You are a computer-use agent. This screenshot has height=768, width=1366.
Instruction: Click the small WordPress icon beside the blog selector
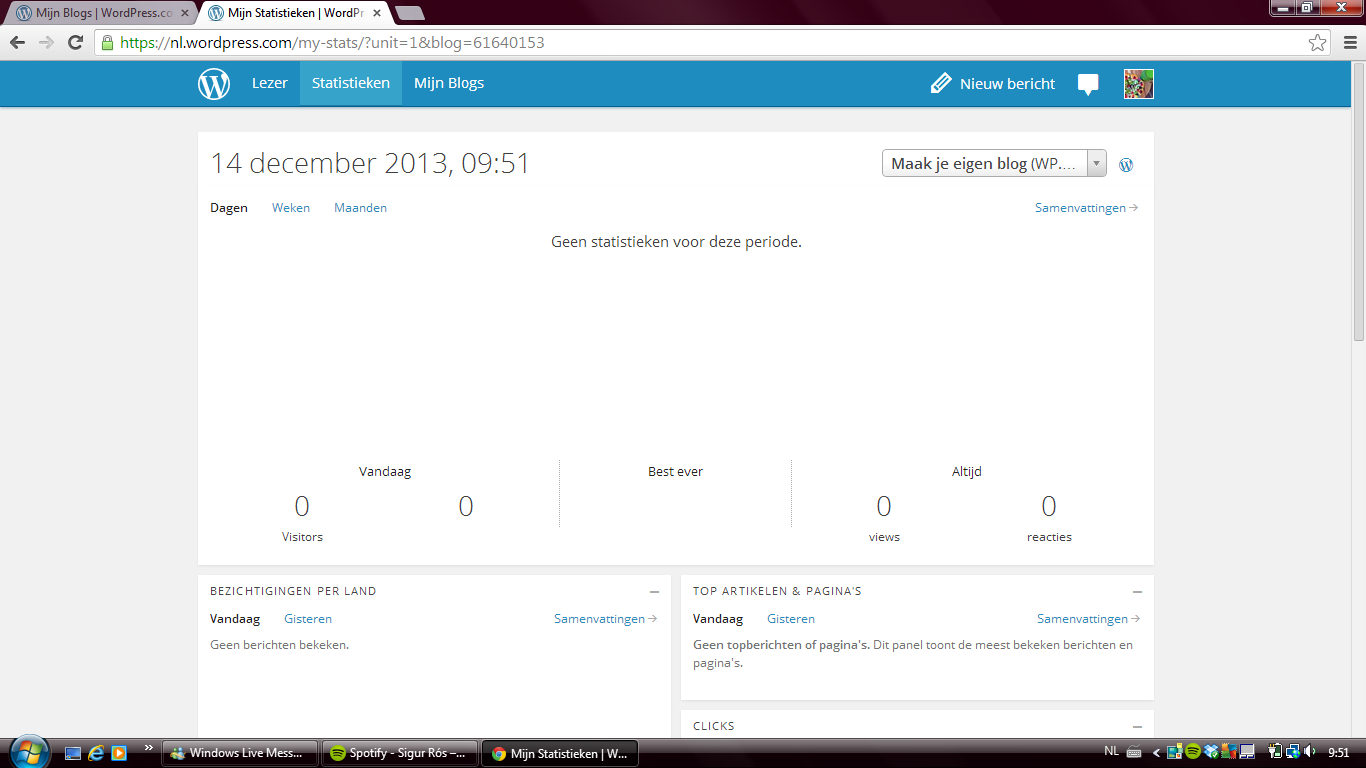tap(1126, 165)
